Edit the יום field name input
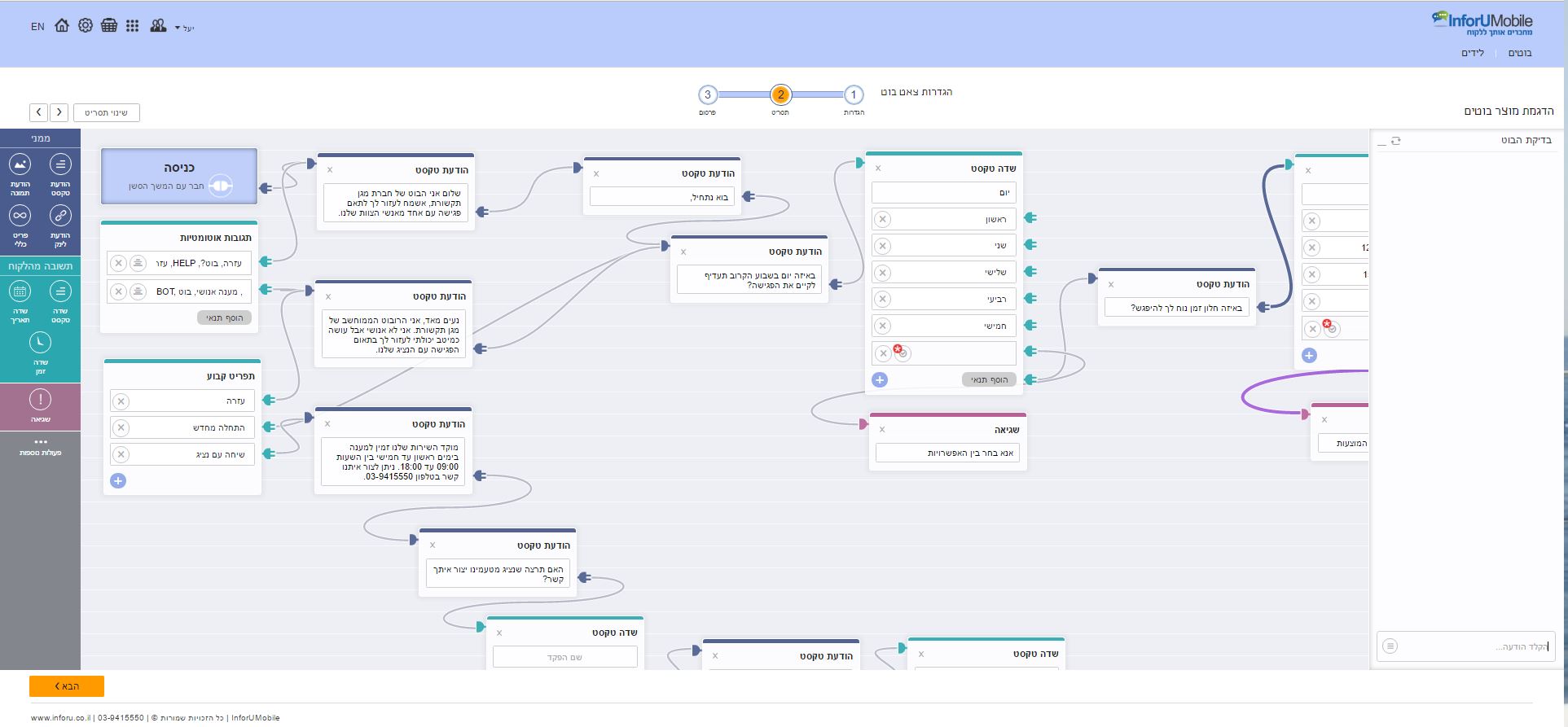 click(x=944, y=193)
